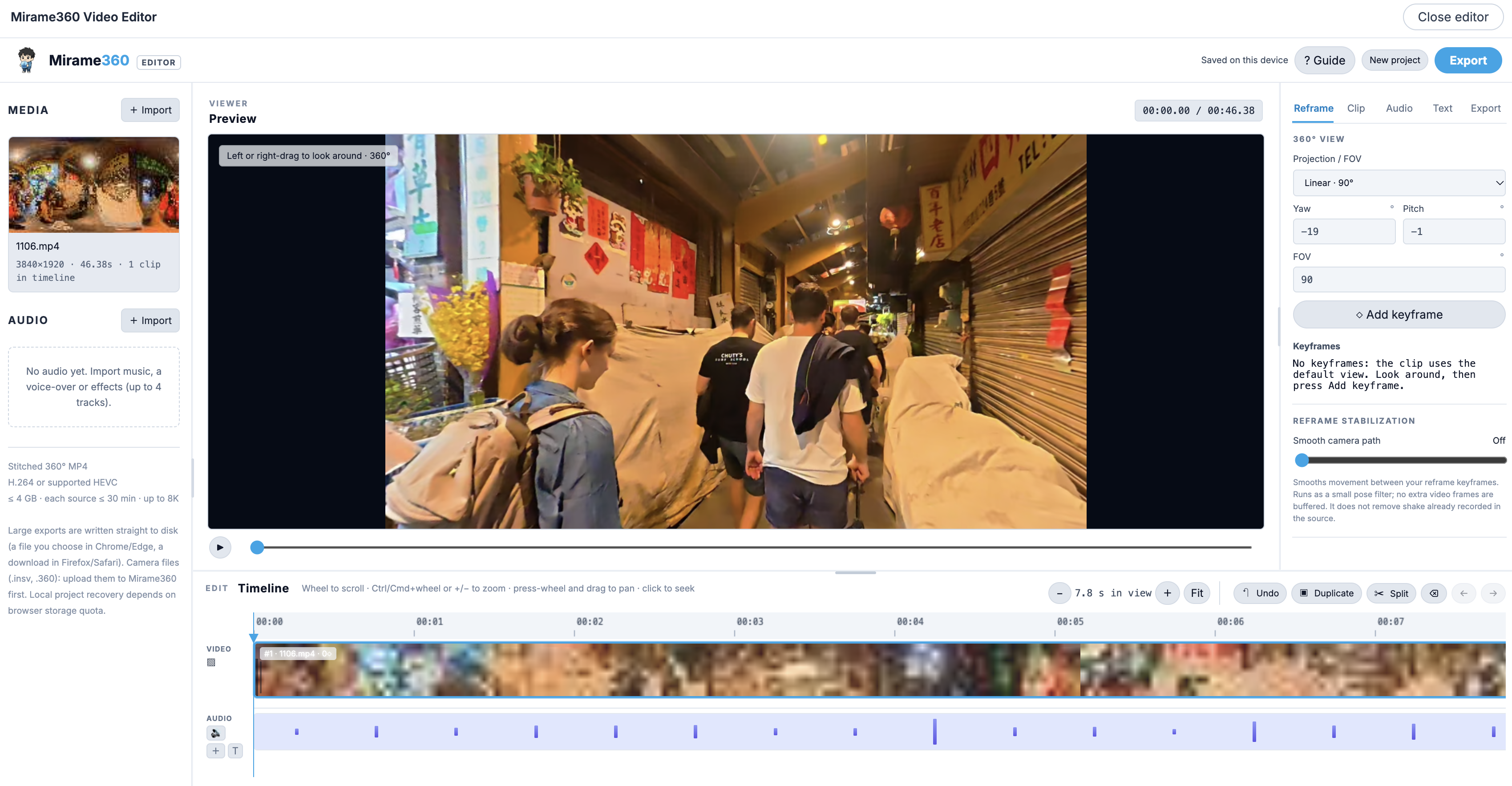1512x786 pixels.
Task: Delete the selected clip with backspace icon
Action: (1434, 593)
